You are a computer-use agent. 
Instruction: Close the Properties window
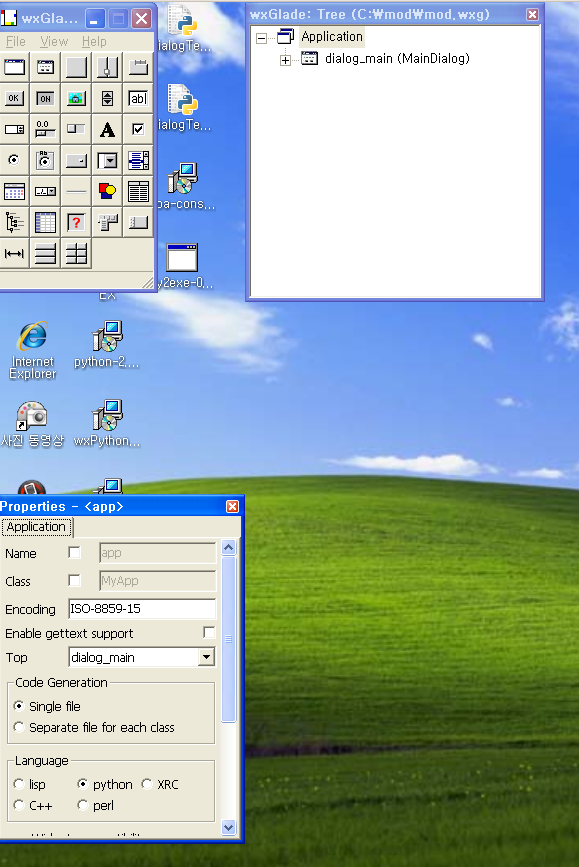pos(232,506)
